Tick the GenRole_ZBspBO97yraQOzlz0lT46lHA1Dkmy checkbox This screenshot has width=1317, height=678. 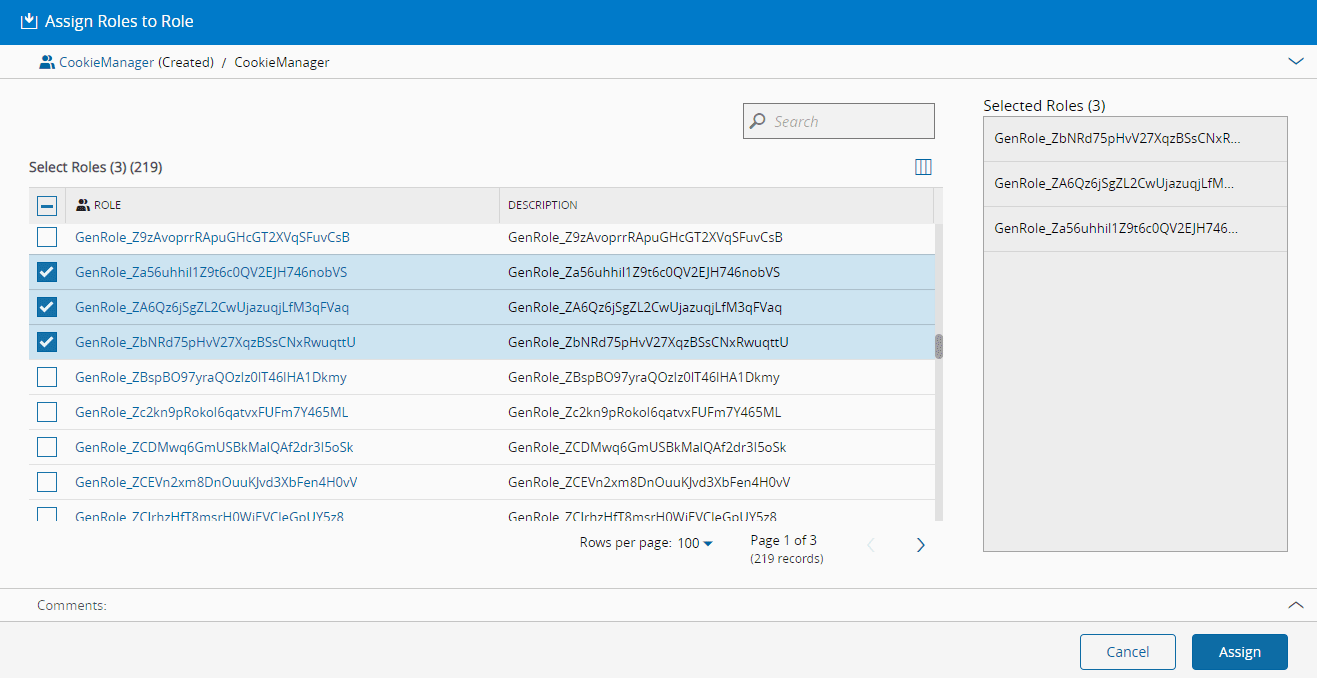[47, 377]
